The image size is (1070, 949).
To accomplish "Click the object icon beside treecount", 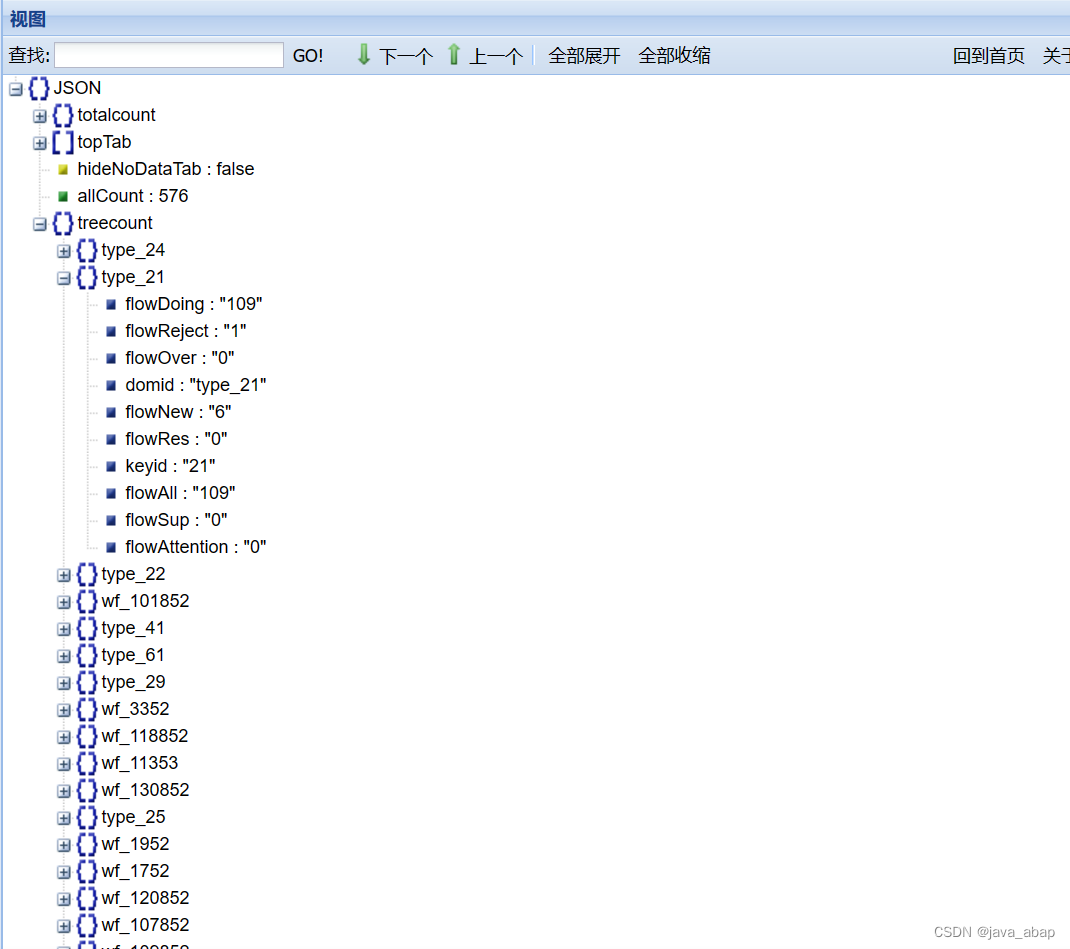I will click(62, 223).
